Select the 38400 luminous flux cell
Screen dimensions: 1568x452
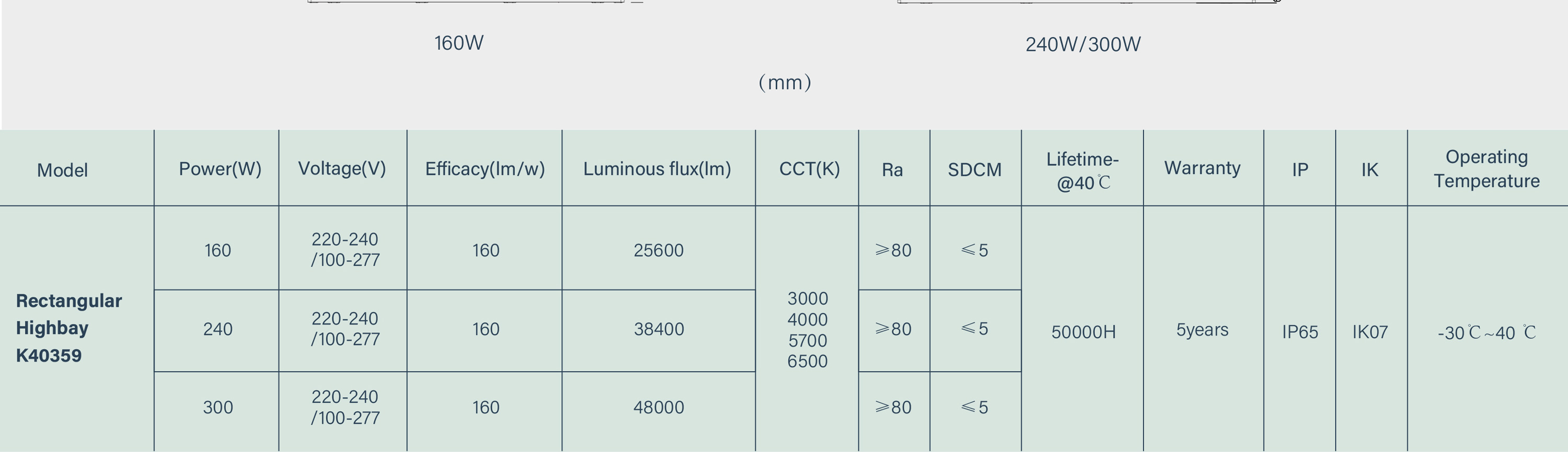click(659, 329)
